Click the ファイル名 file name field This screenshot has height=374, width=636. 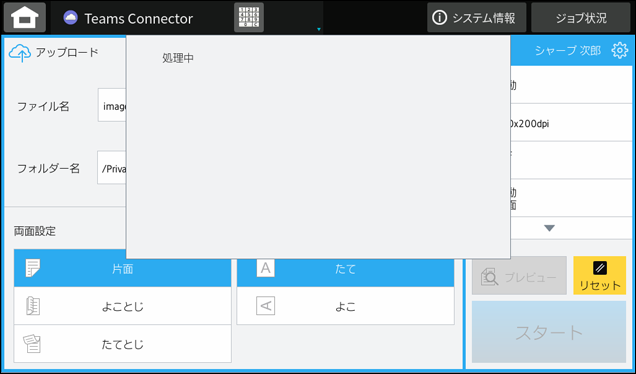point(112,105)
